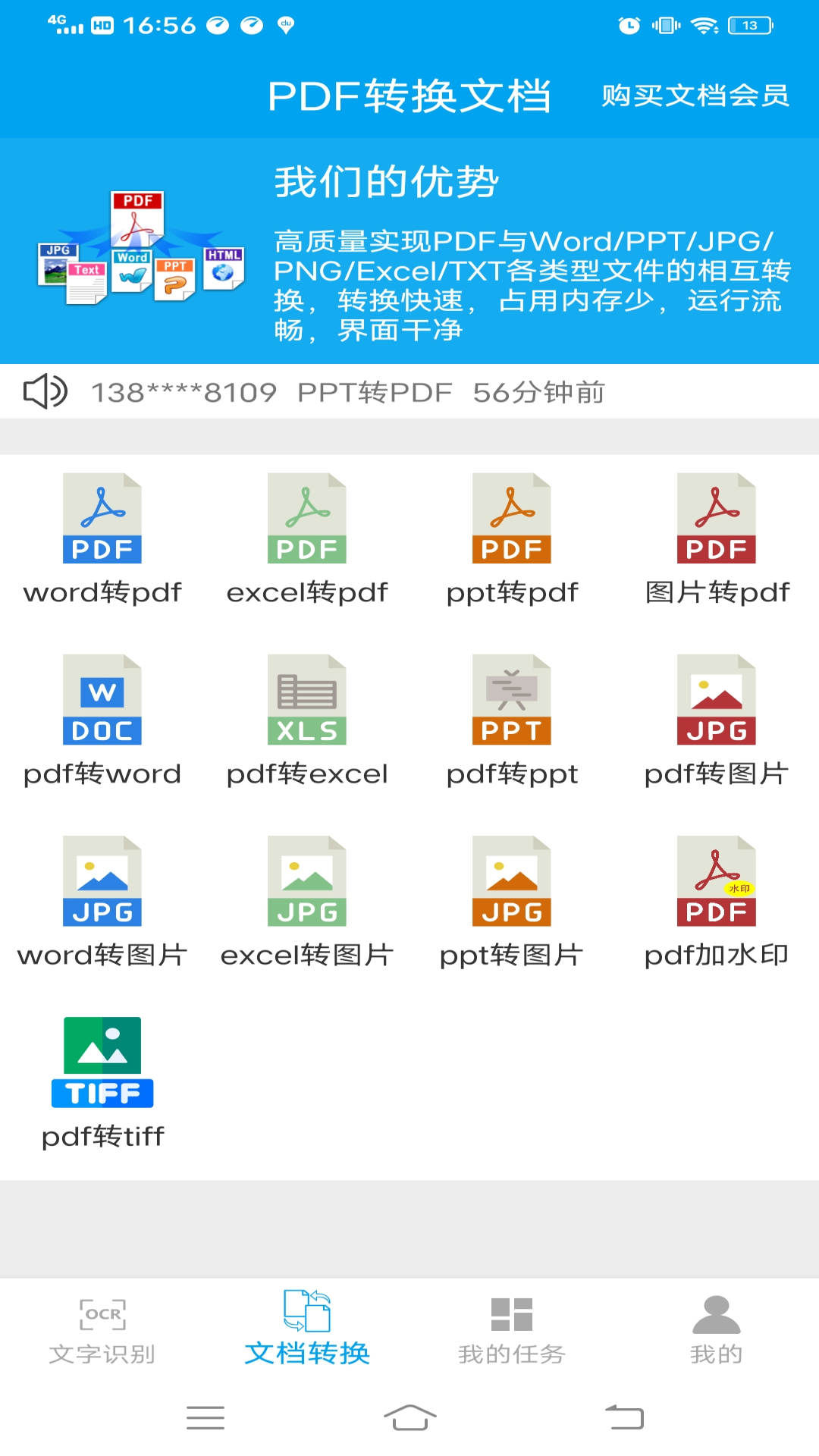Image resolution: width=819 pixels, height=1456 pixels.
Task: Tap the speaker announcement icon
Action: pyautogui.click(x=45, y=391)
